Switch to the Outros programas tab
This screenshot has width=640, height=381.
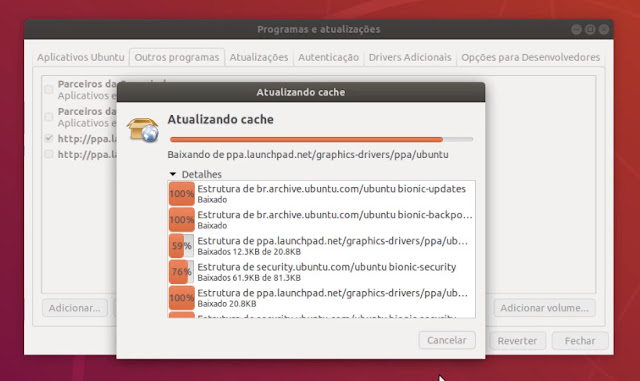(x=177, y=57)
